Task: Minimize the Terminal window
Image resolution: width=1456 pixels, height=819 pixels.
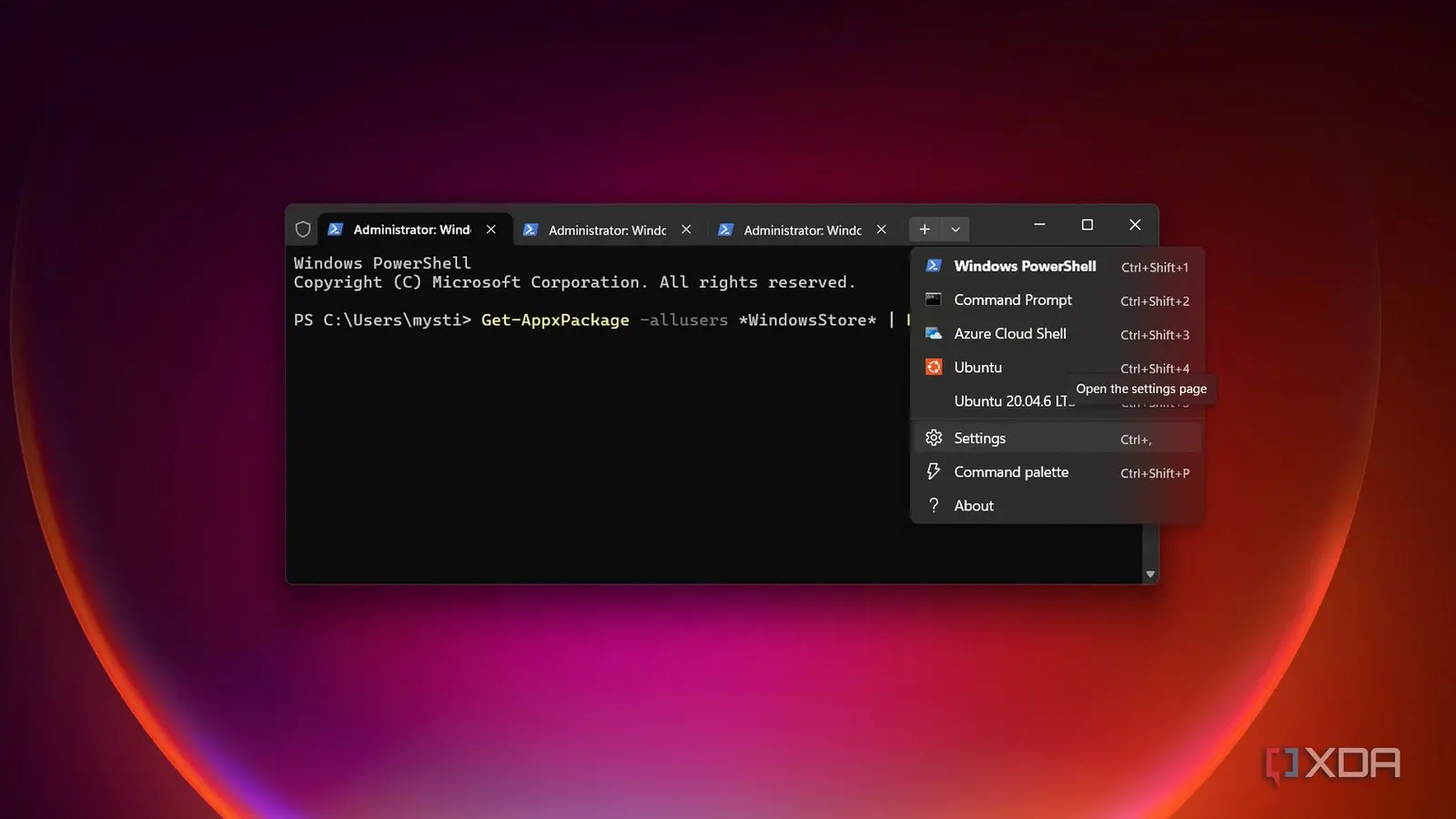Action: 1039,225
